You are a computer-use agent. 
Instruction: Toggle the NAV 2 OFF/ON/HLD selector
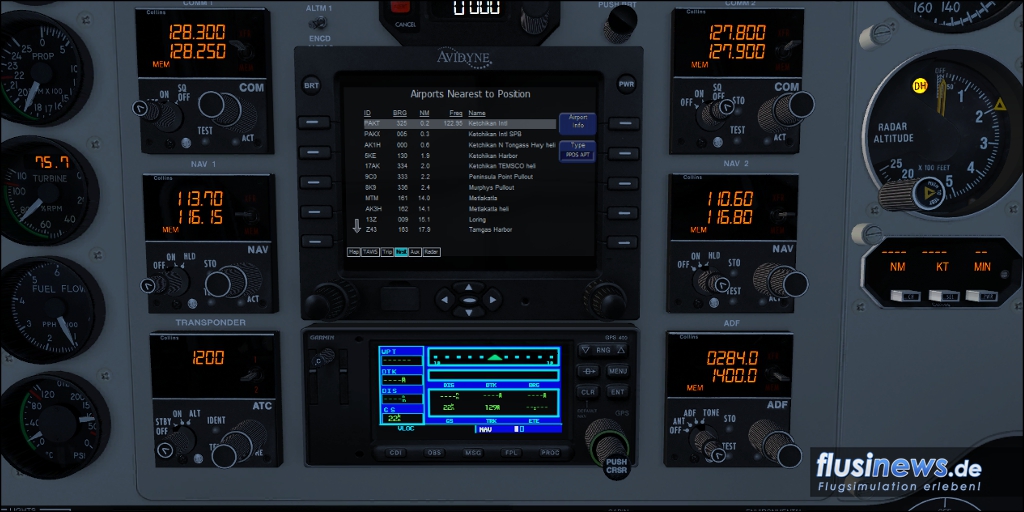[x=712, y=282]
